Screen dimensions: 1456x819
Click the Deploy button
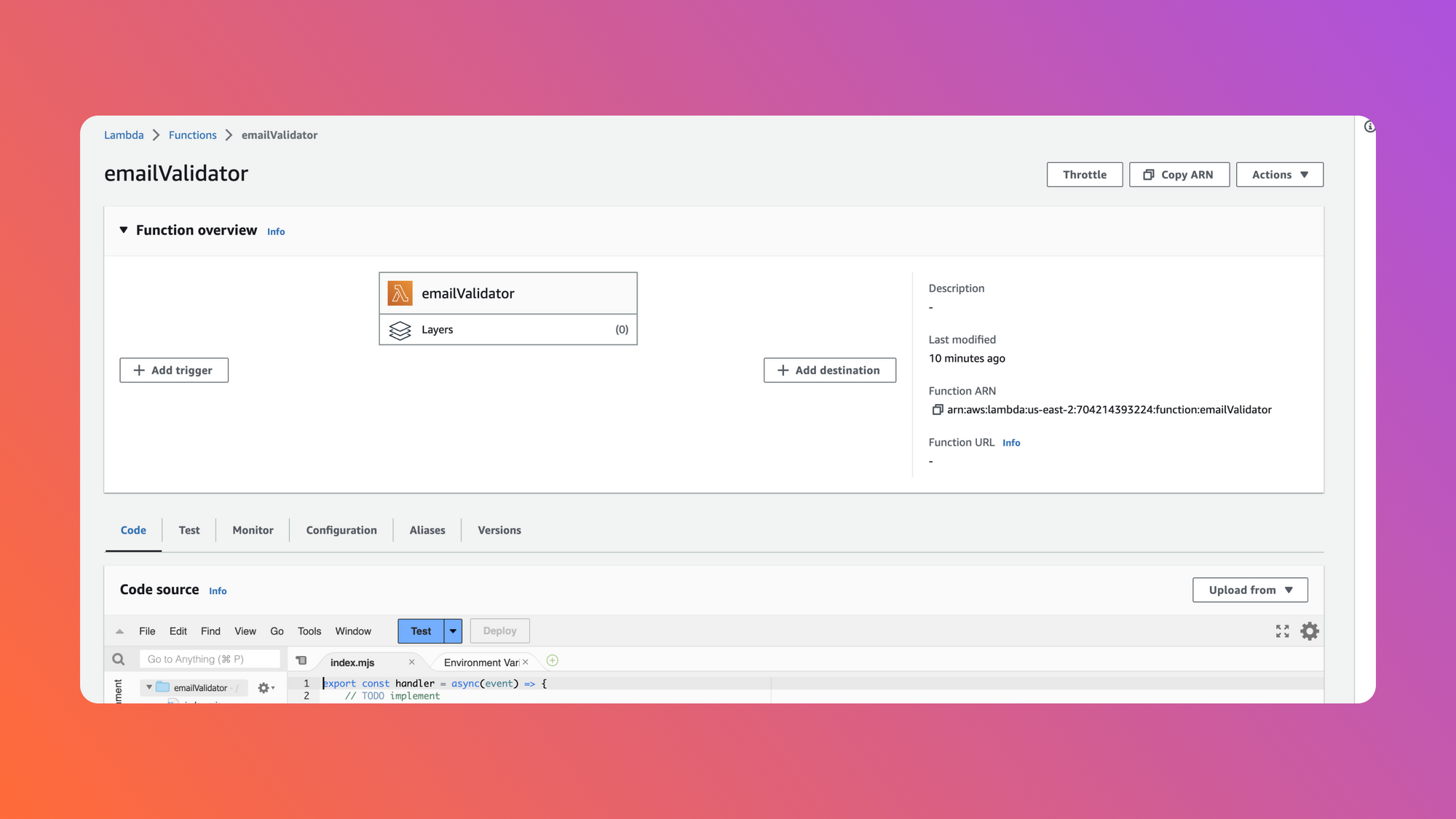(500, 631)
